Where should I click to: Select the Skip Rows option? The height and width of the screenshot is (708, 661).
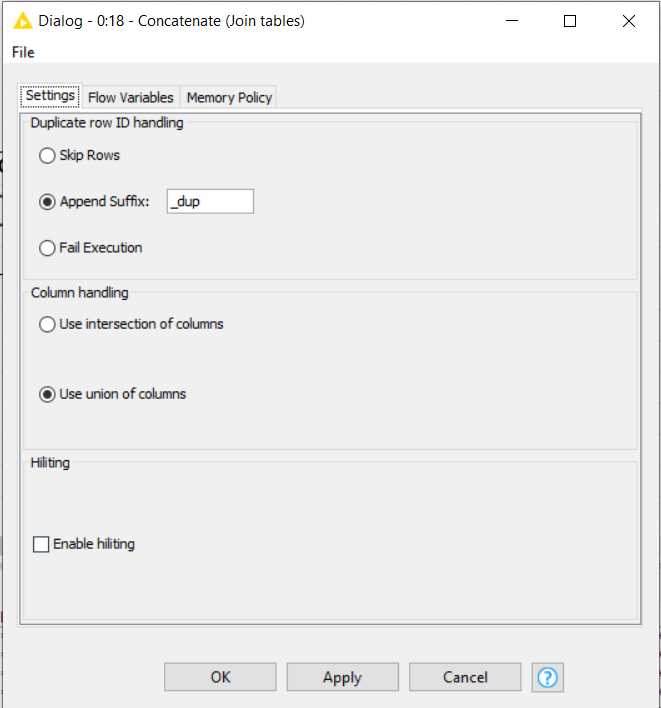(47, 156)
